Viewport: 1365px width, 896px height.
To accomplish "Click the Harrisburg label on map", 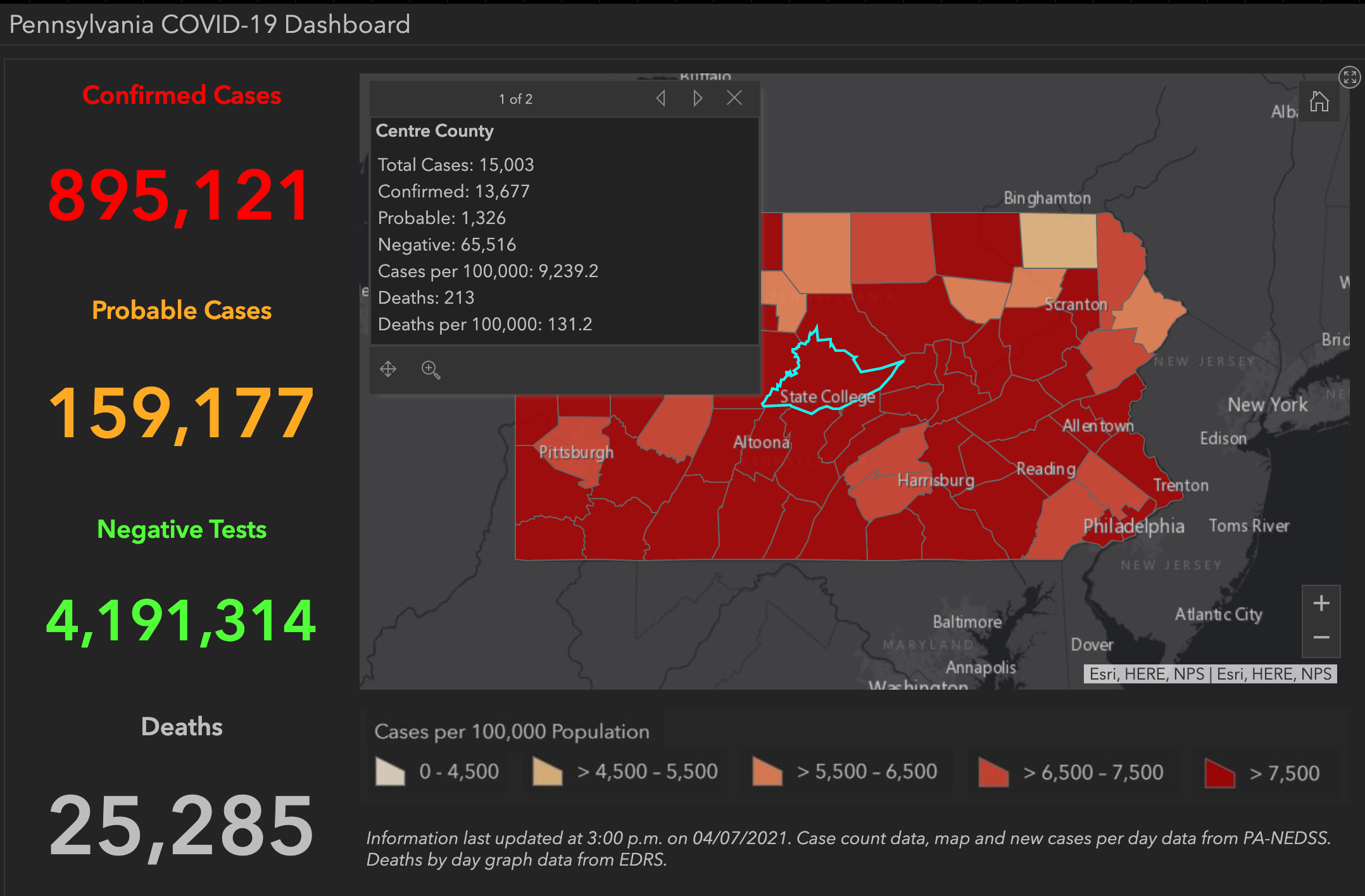I will point(936,480).
